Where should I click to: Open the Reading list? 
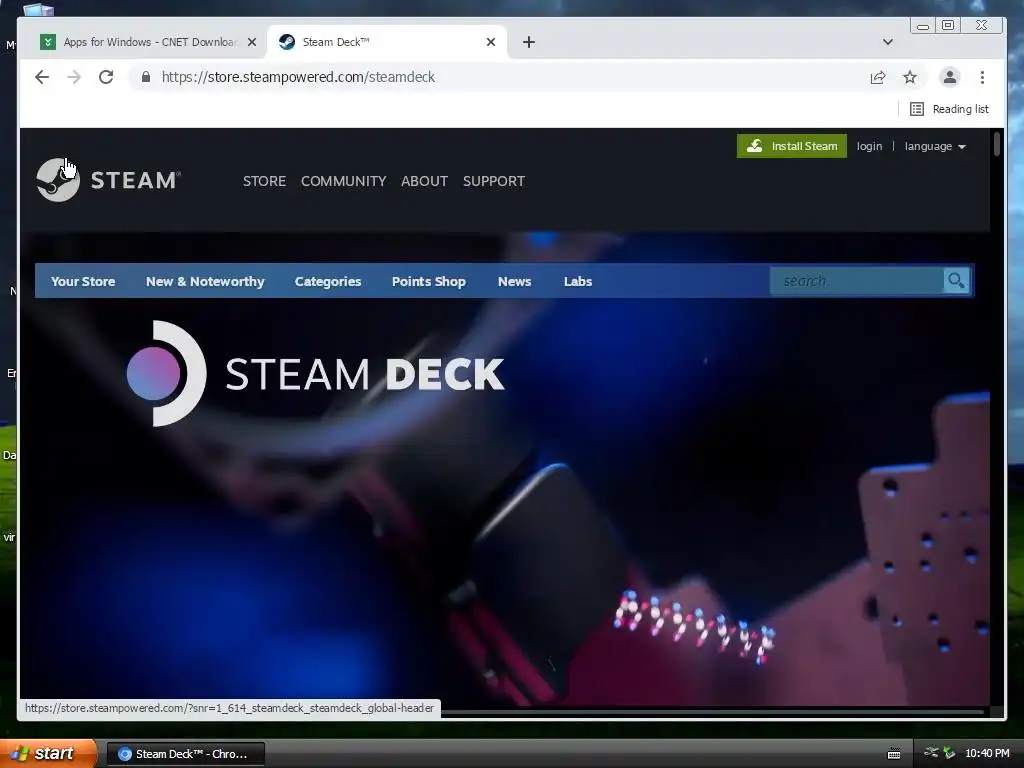(950, 109)
